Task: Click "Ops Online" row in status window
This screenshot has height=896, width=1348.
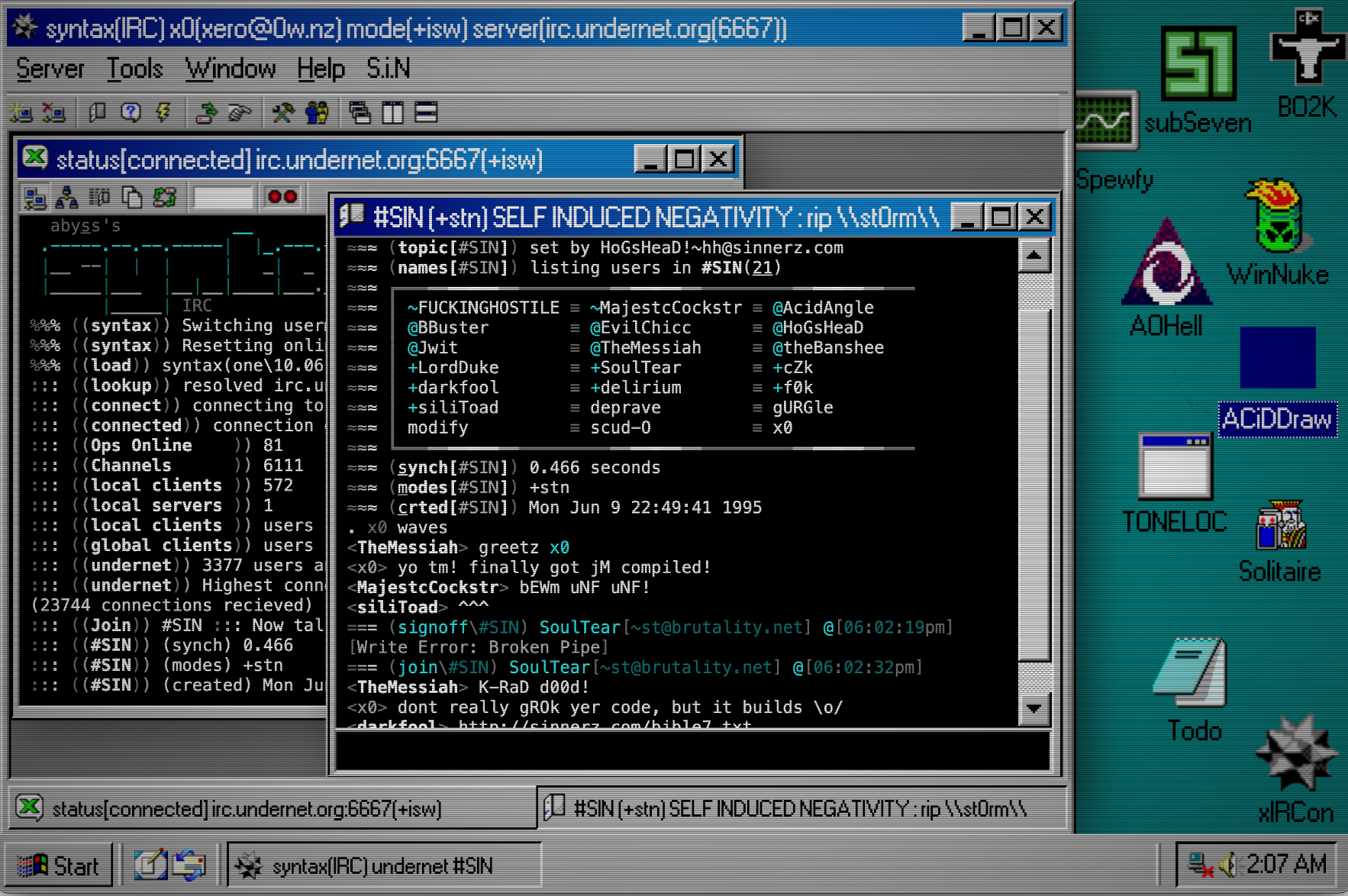Action: click(x=156, y=445)
